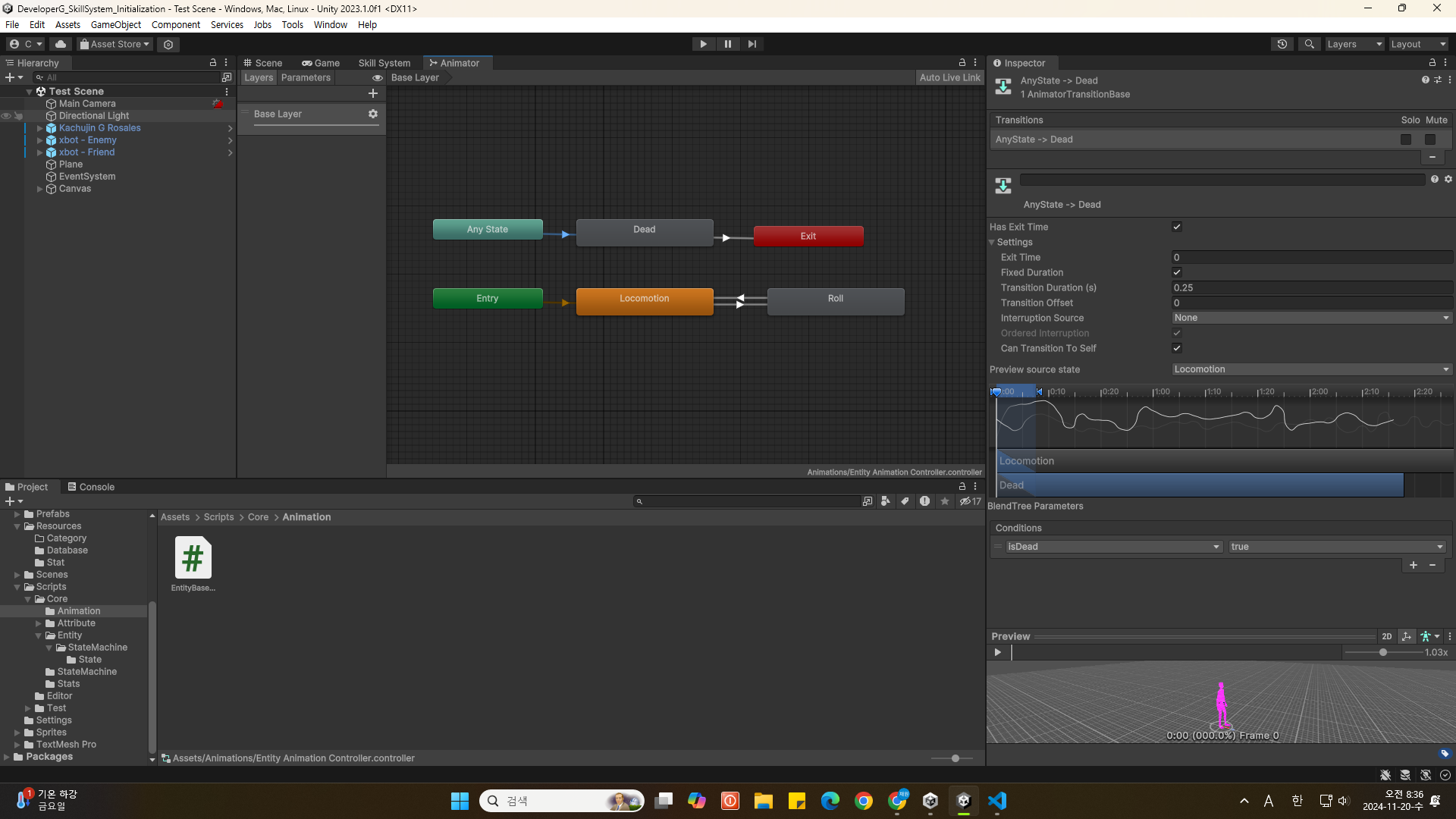
Task: Click the Transition Duration input field
Action: pos(1312,287)
